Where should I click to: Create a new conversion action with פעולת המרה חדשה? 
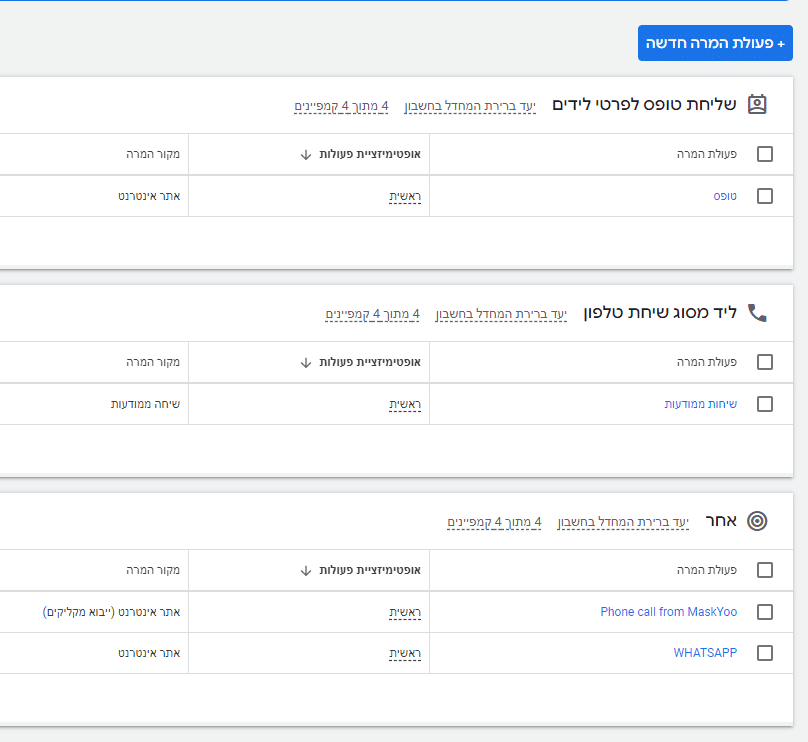coord(715,43)
